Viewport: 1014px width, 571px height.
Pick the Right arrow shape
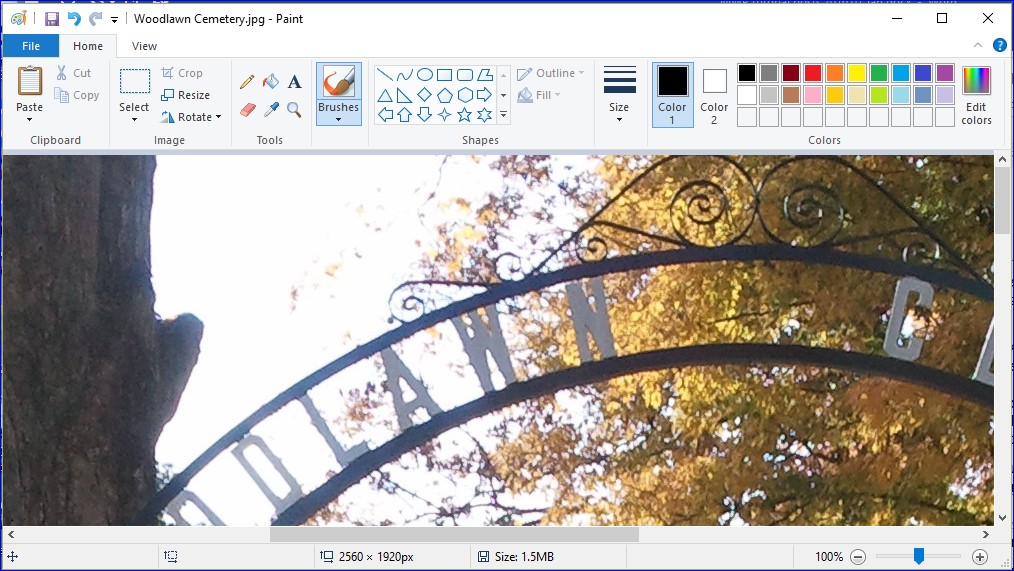pyautogui.click(x=484, y=96)
